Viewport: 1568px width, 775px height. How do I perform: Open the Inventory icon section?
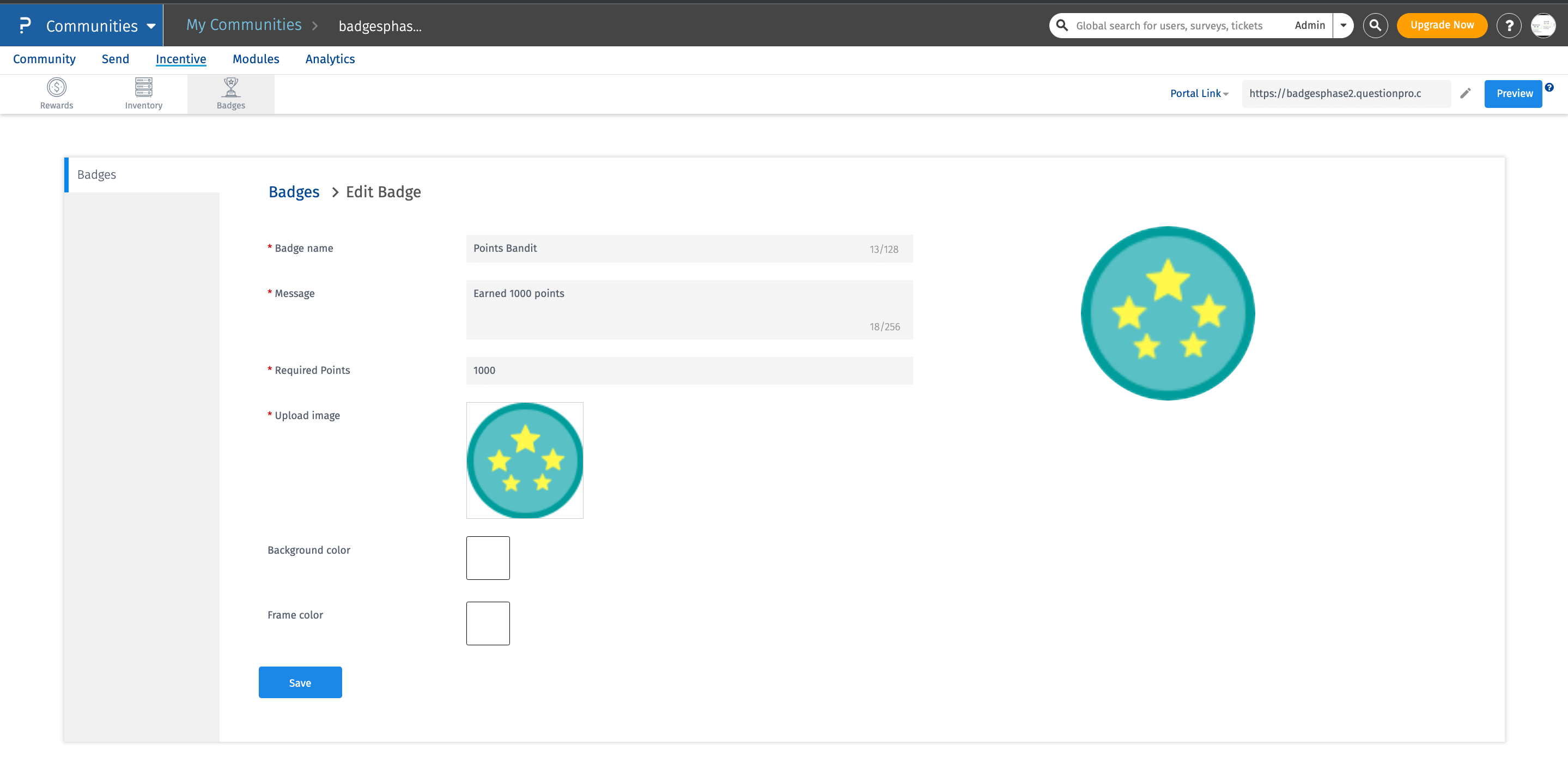point(144,93)
